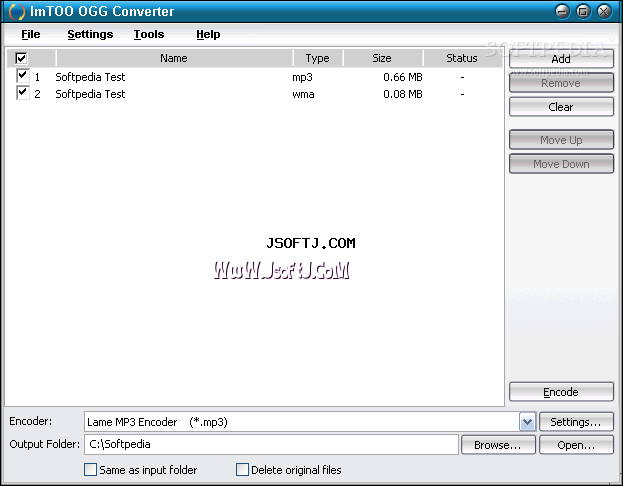This screenshot has height=486, width=623.
Task: Click Browse... for output folder
Action: [498, 445]
